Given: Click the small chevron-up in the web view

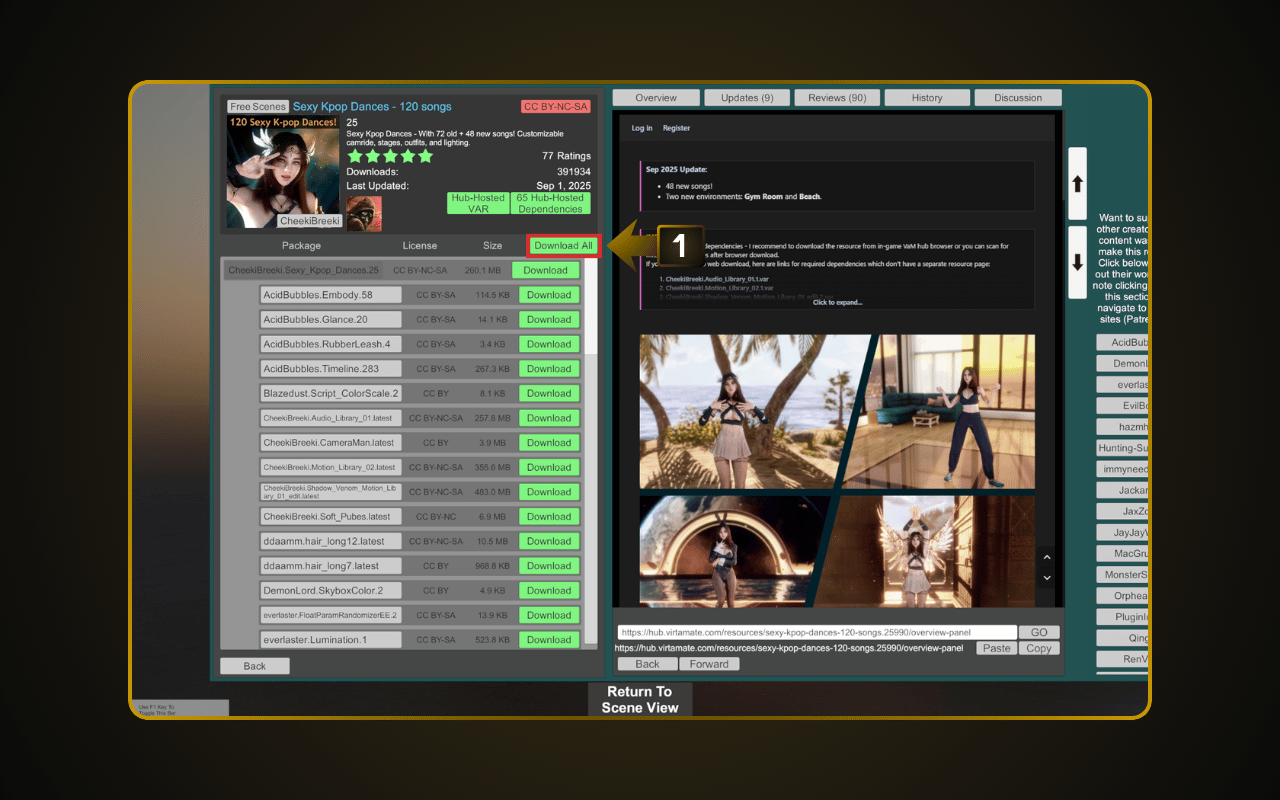Looking at the screenshot, I should [x=1047, y=558].
